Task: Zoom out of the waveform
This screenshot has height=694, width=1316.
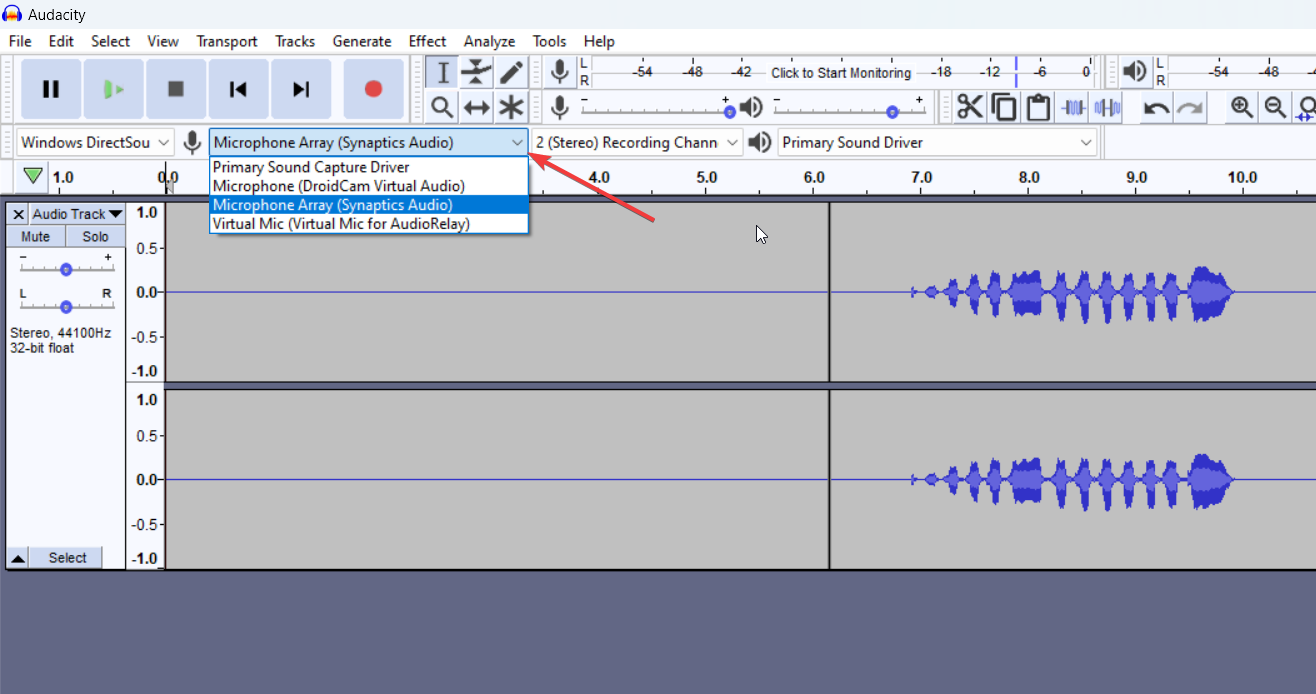Action: point(1275,107)
